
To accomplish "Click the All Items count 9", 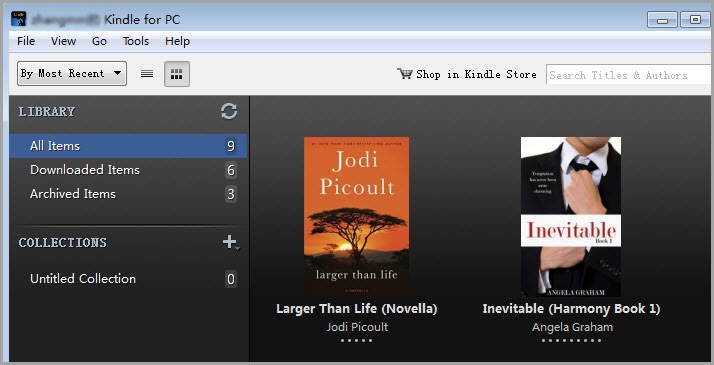I will point(231,146).
